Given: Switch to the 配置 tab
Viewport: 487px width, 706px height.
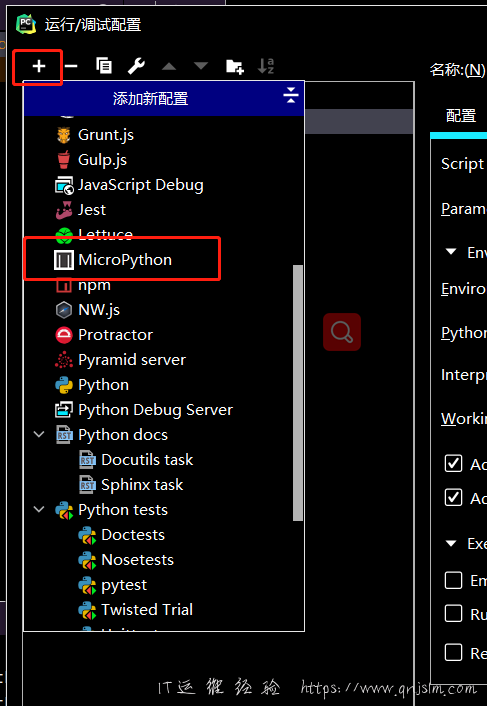Looking at the screenshot, I should click(461, 116).
